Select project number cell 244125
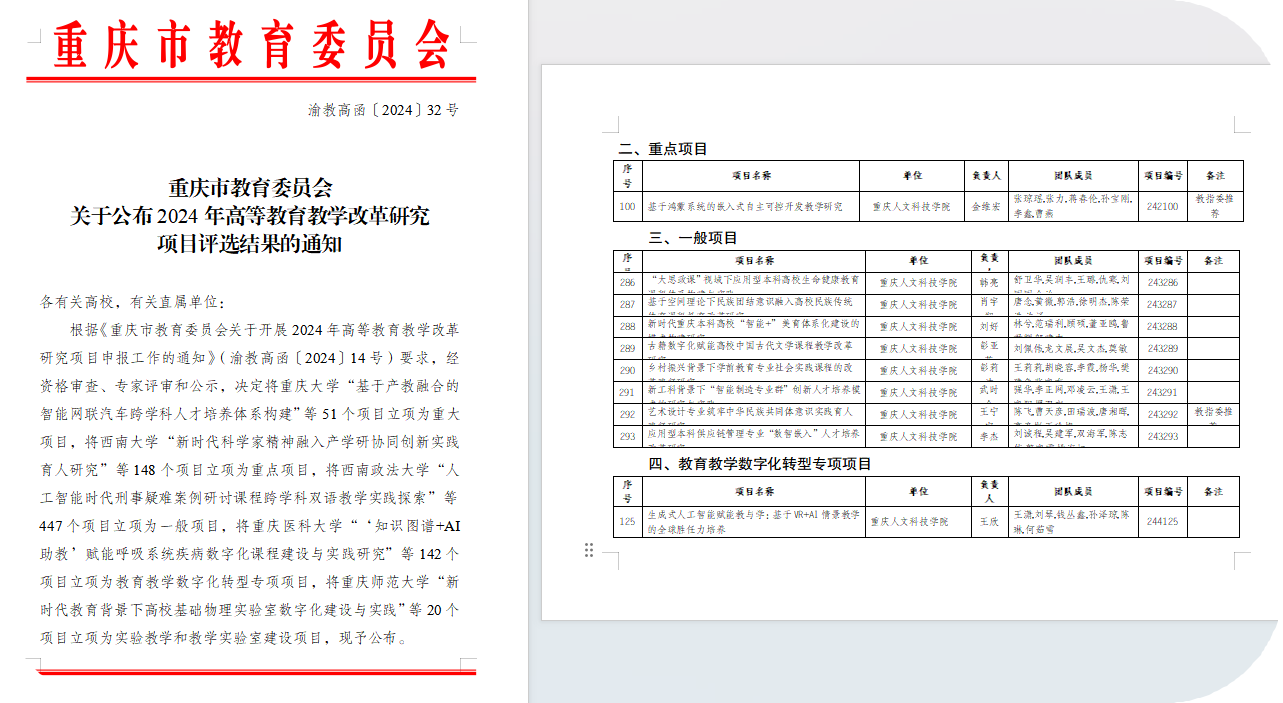 click(1162, 522)
